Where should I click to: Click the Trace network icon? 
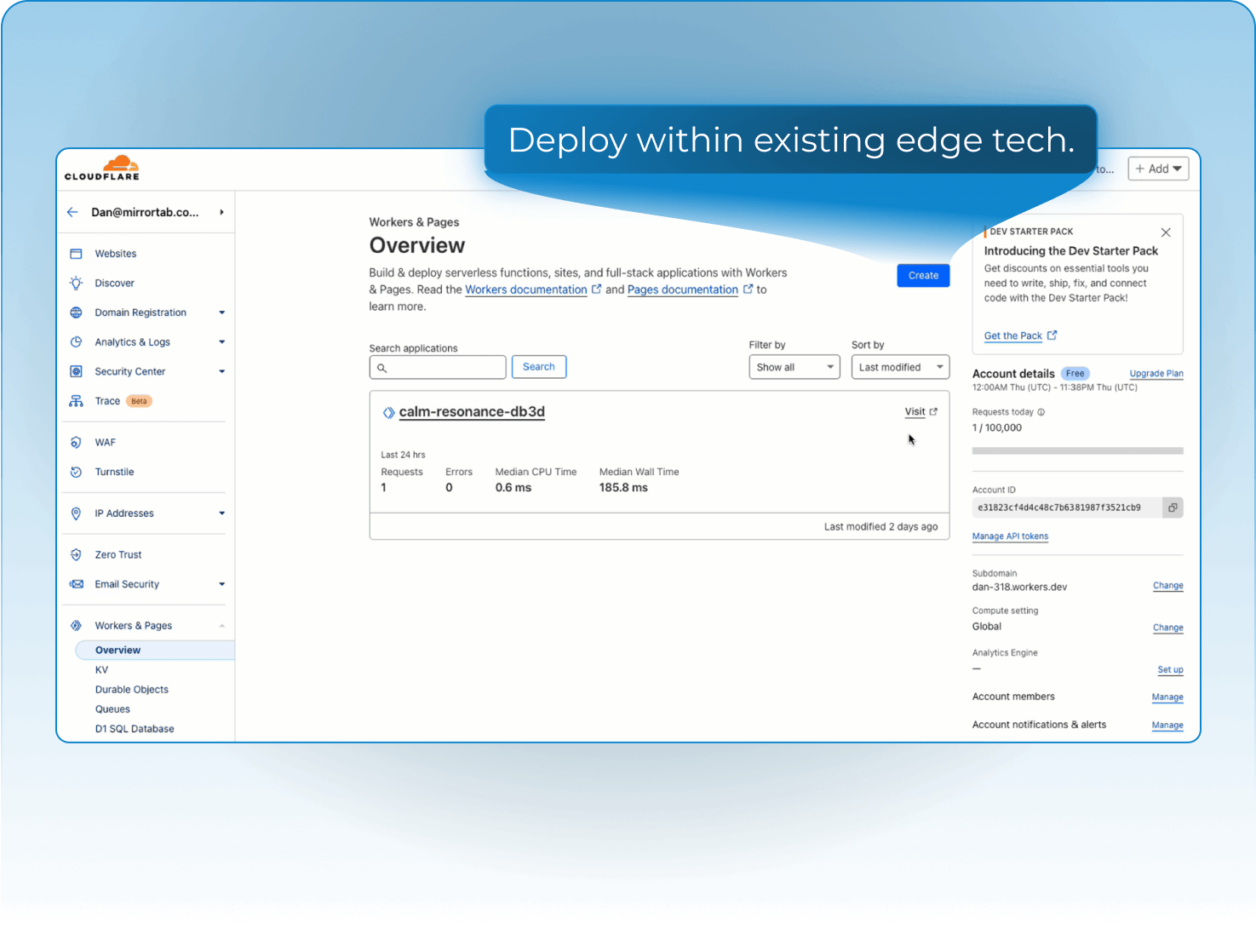pyautogui.click(x=76, y=401)
